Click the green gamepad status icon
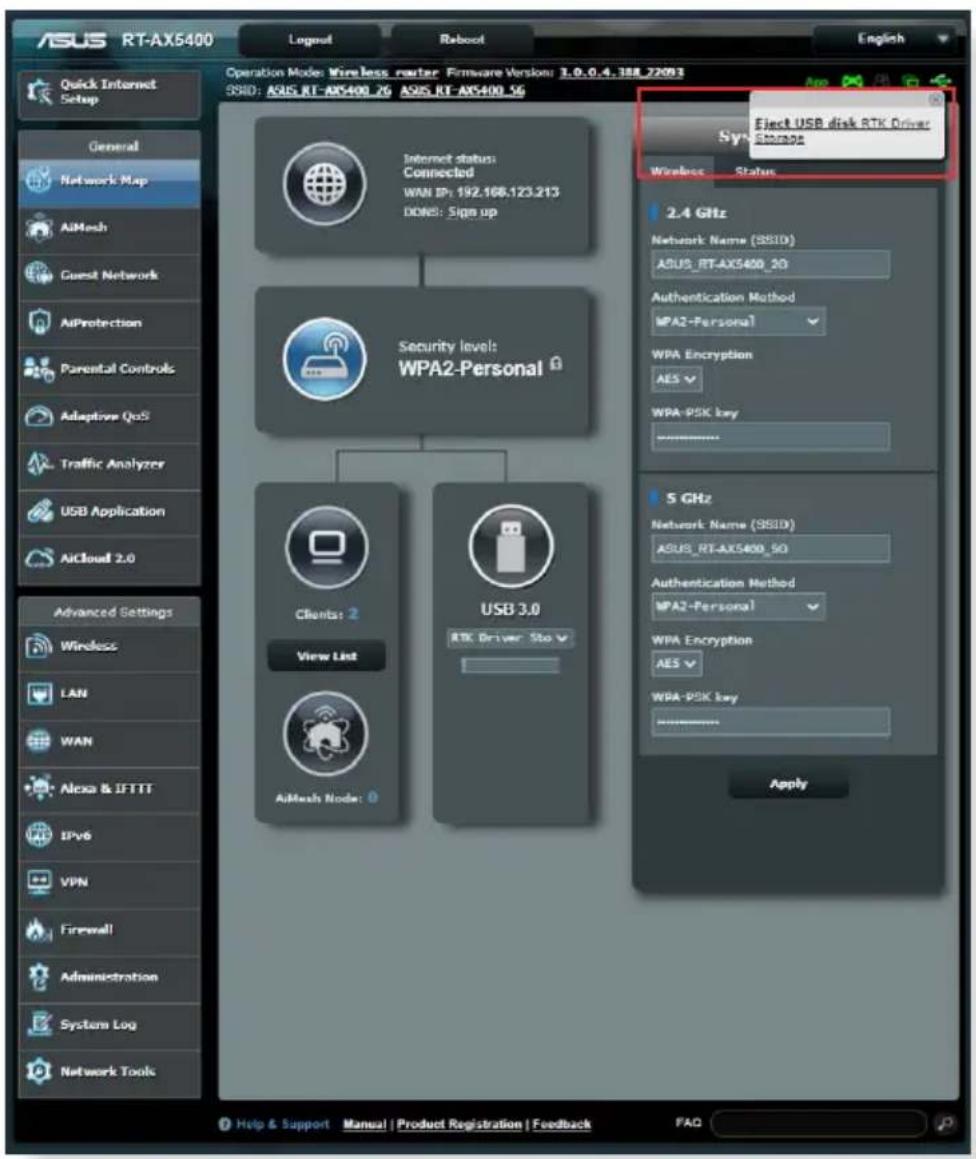 (853, 81)
